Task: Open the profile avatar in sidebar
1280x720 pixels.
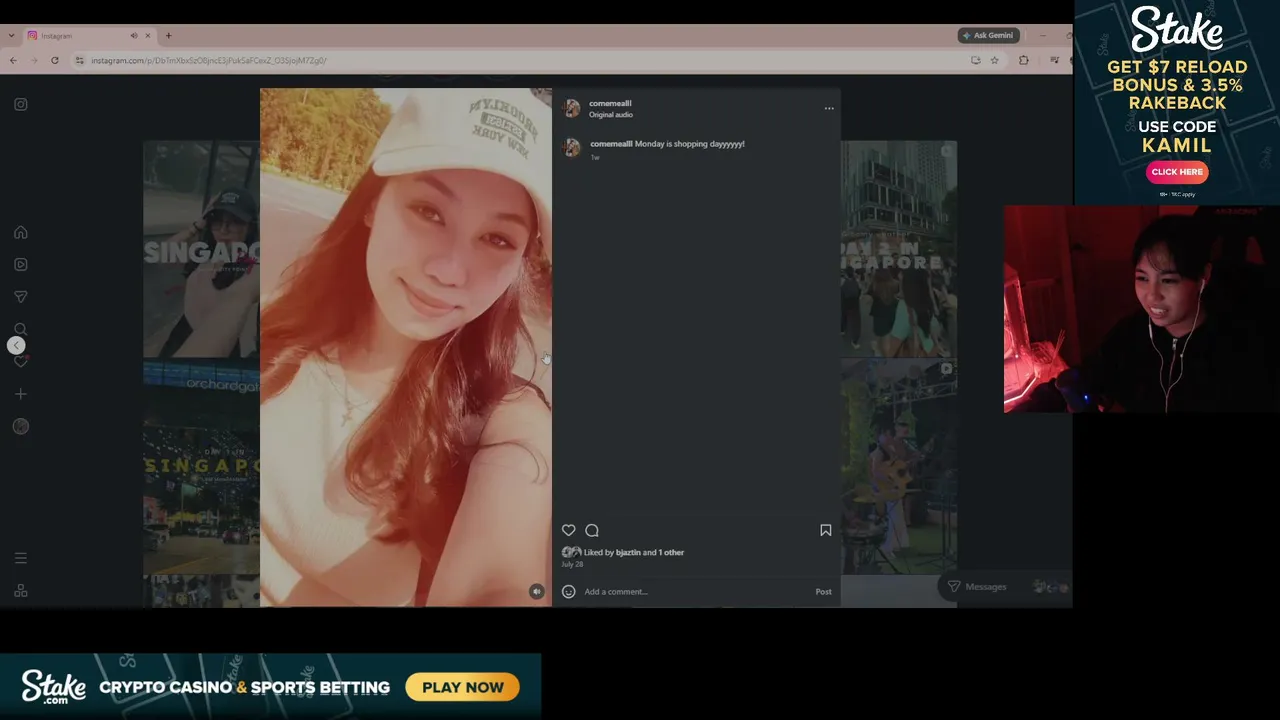Action: pos(21,426)
